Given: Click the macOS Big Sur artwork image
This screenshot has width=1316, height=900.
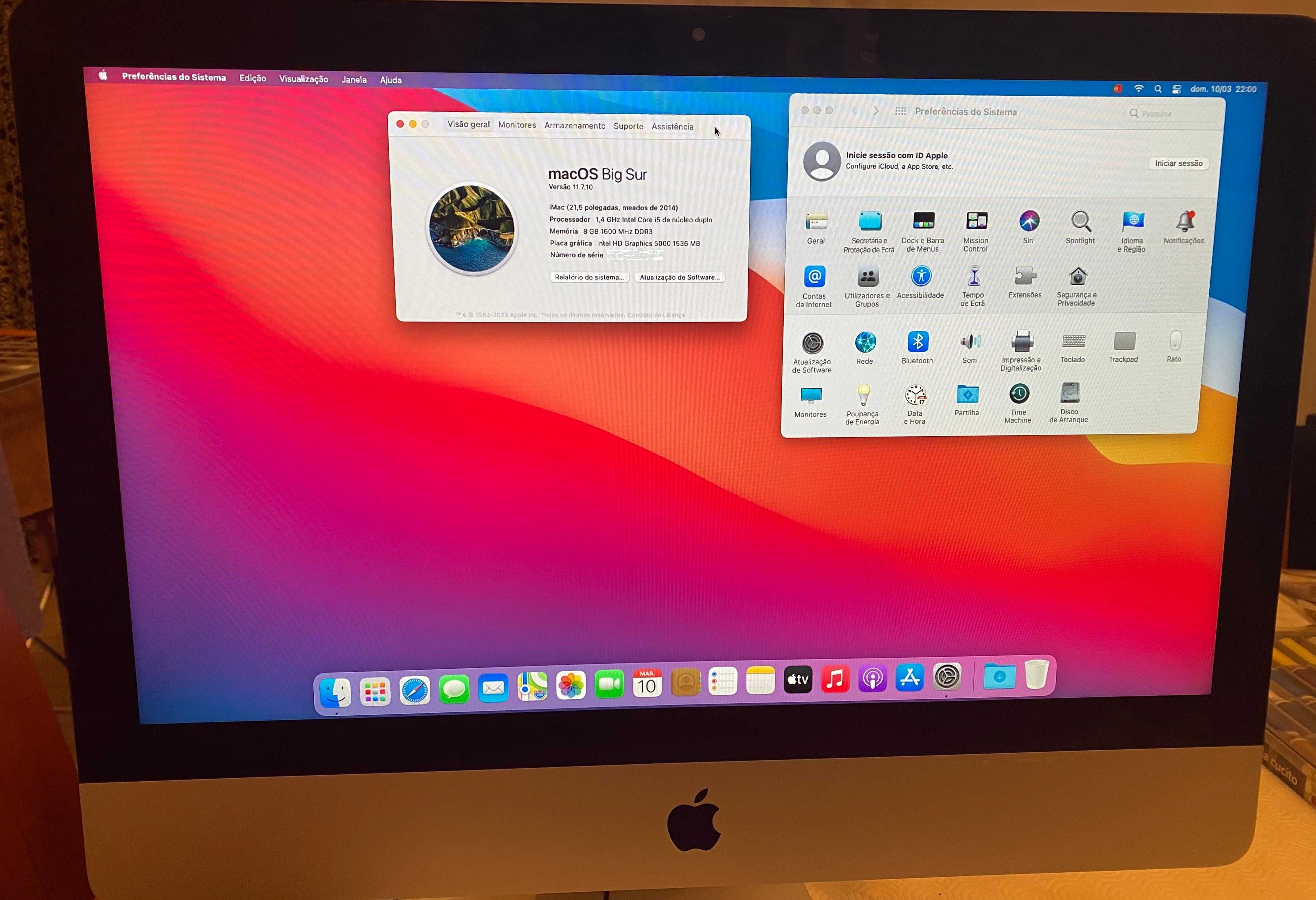Looking at the screenshot, I should [x=472, y=228].
